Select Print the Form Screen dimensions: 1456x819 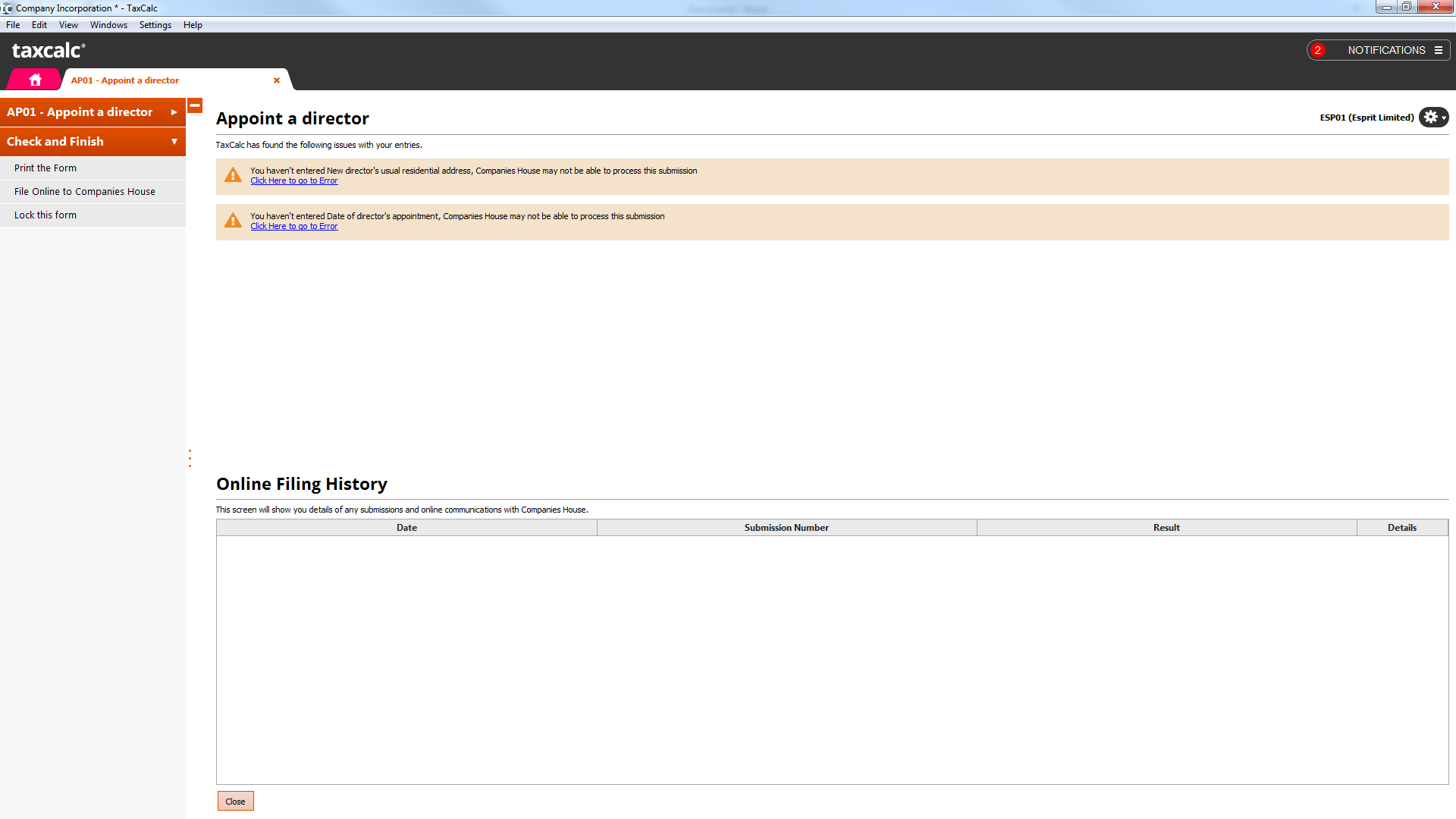pyautogui.click(x=45, y=168)
